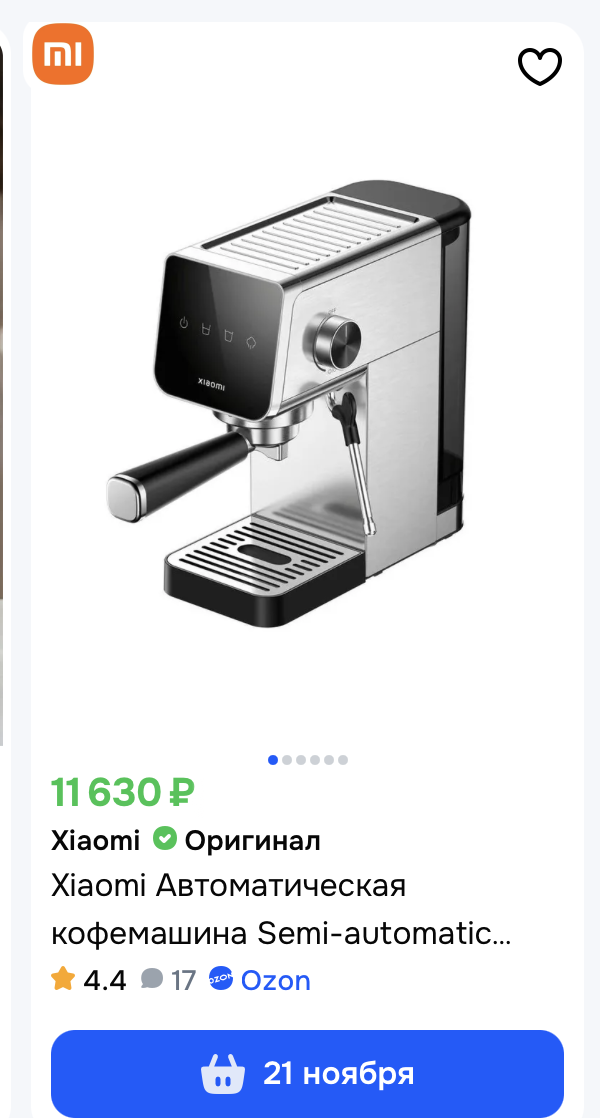Add the coffee machine to favorites with the heart

tap(539, 67)
